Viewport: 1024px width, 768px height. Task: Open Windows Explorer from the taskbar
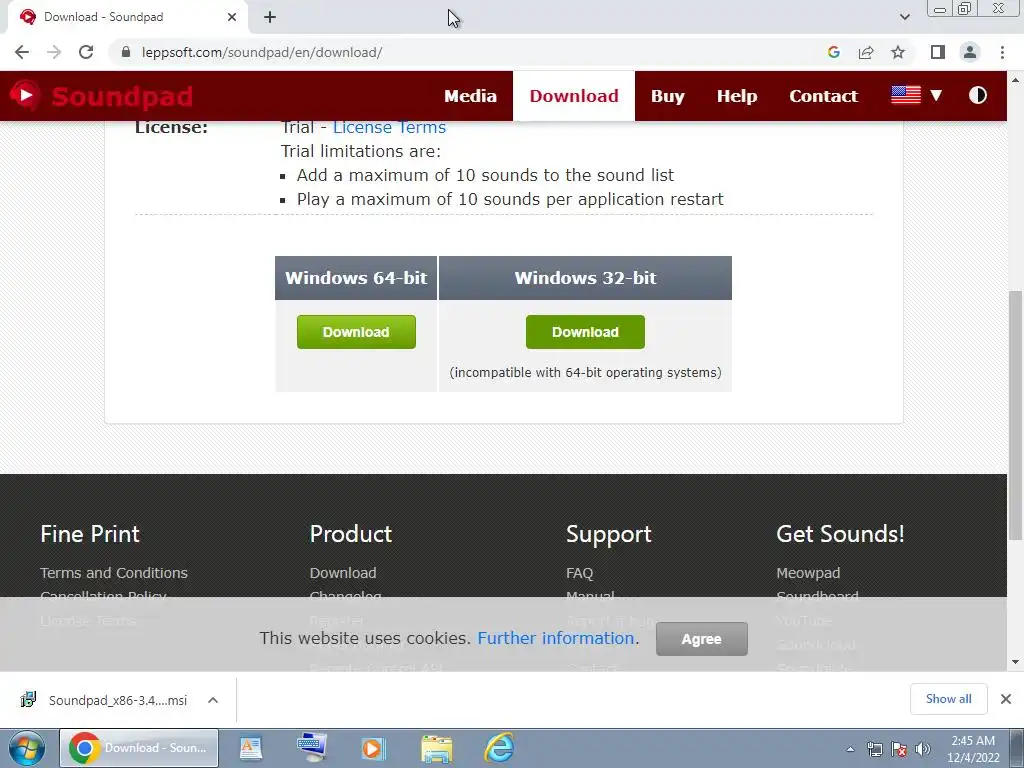[x=436, y=748]
